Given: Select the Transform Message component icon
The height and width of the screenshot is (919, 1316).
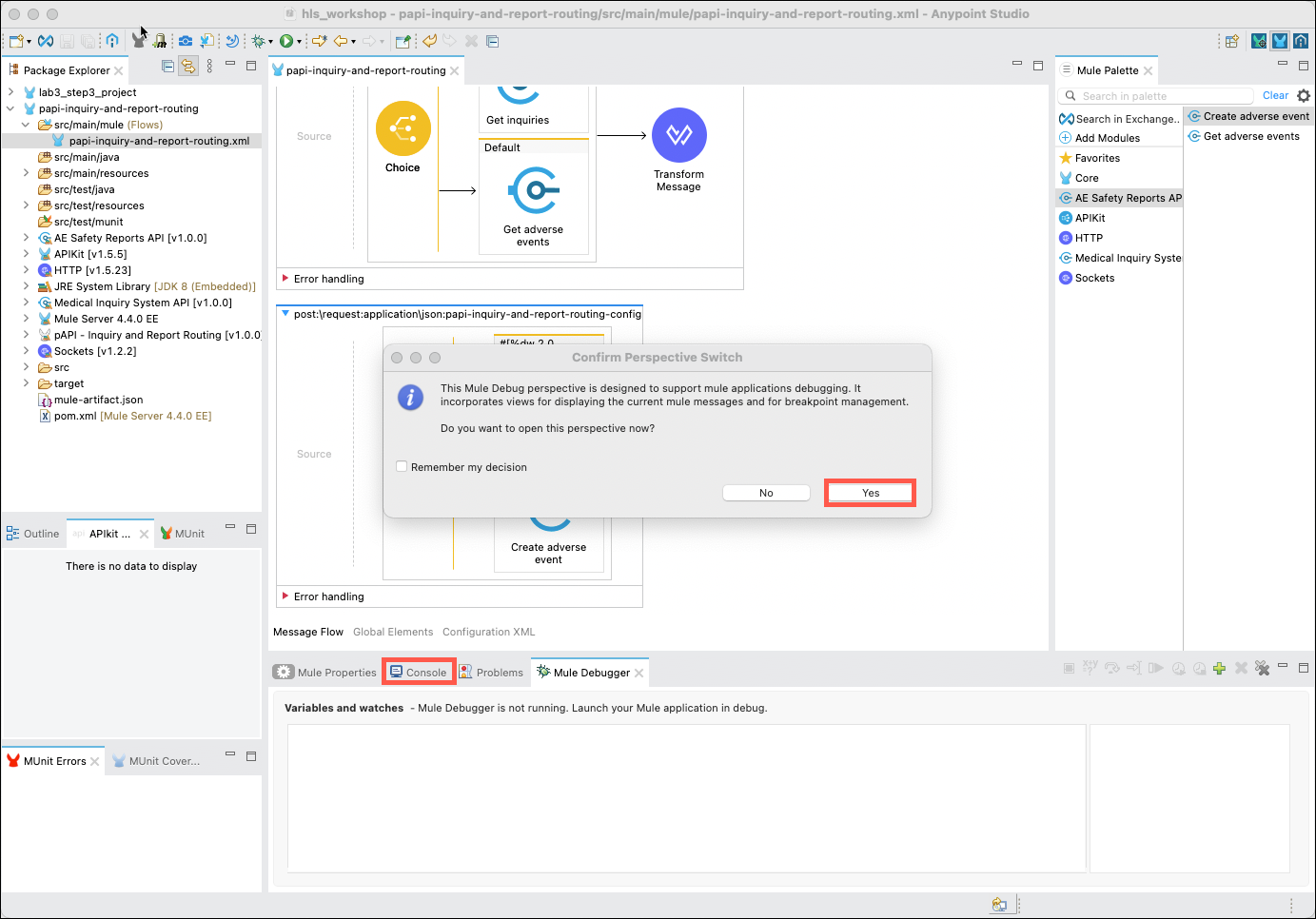Looking at the screenshot, I should 679,135.
